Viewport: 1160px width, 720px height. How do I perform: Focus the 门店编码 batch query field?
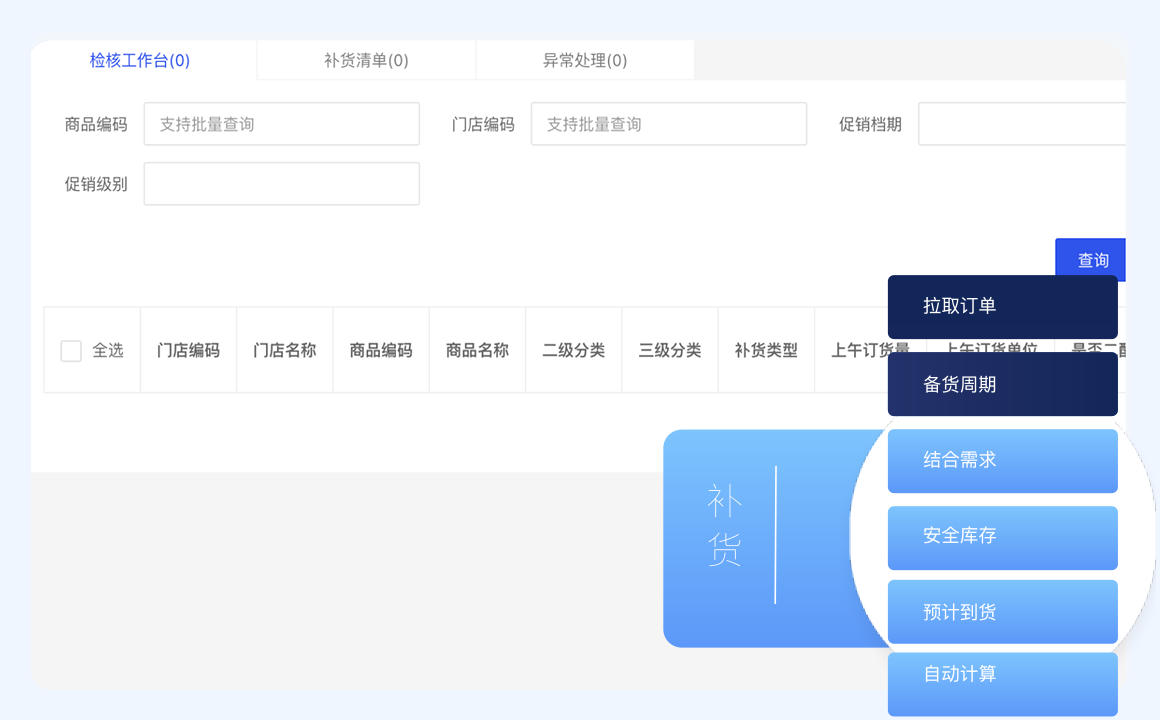[668, 124]
